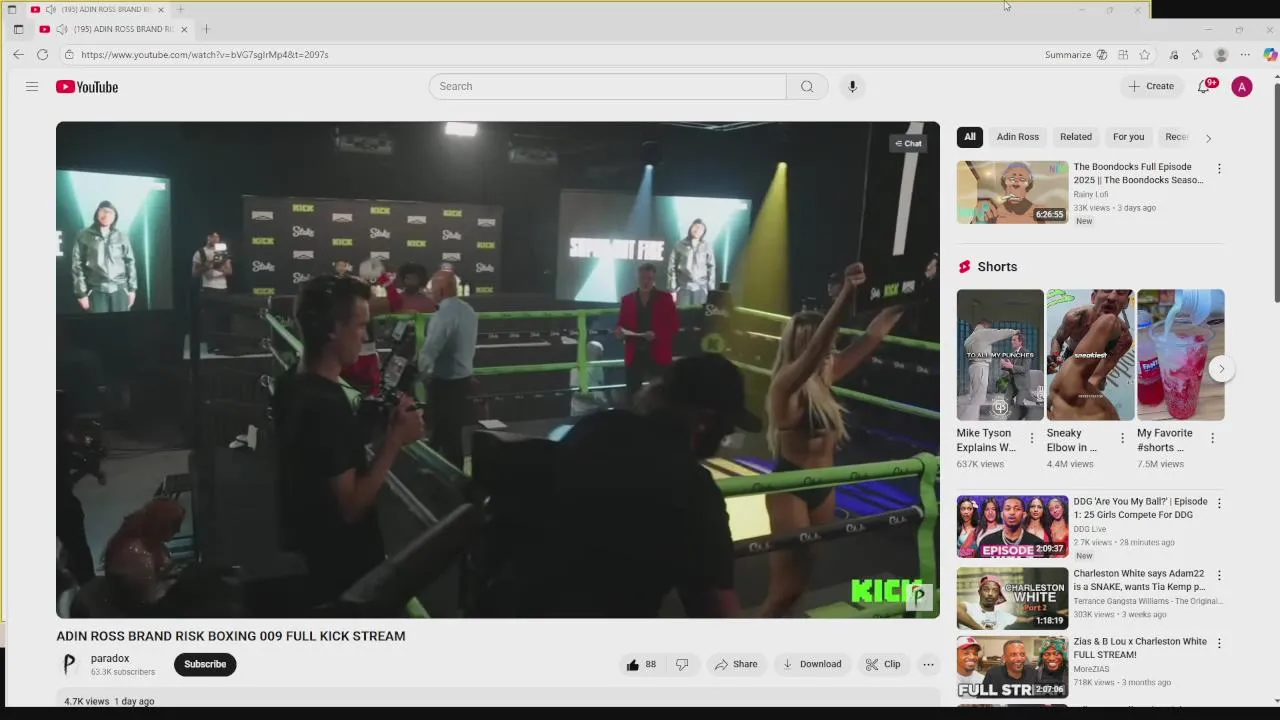Viewport: 1280px width, 720px height.
Task: Select the For you filter chip
Action: point(1128,137)
